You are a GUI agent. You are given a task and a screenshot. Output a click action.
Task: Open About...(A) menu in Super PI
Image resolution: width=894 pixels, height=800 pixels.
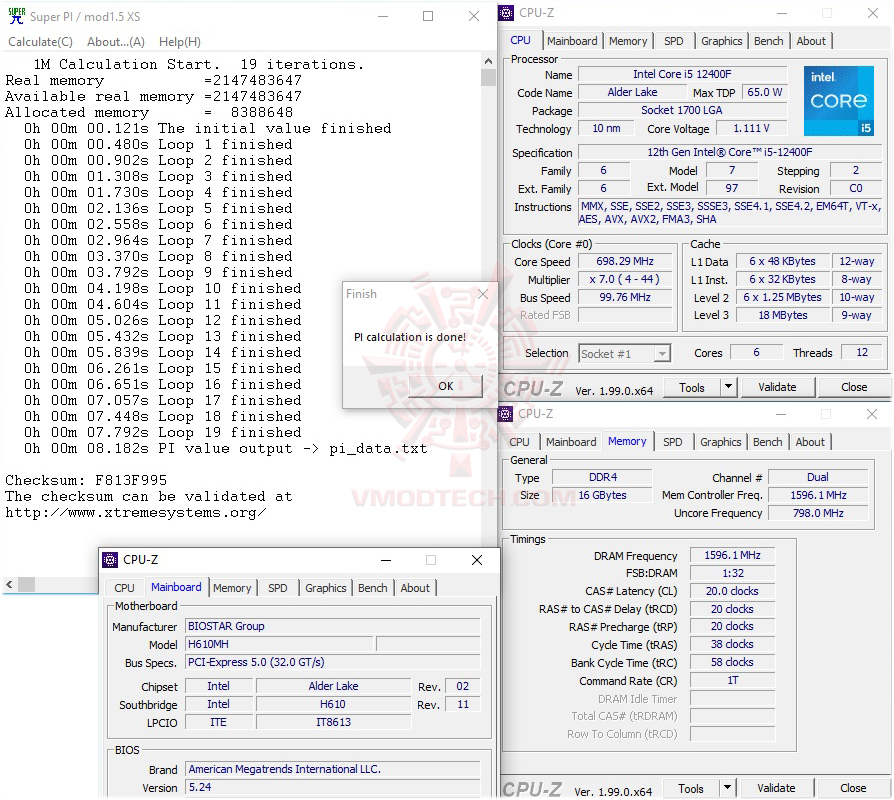coord(116,42)
